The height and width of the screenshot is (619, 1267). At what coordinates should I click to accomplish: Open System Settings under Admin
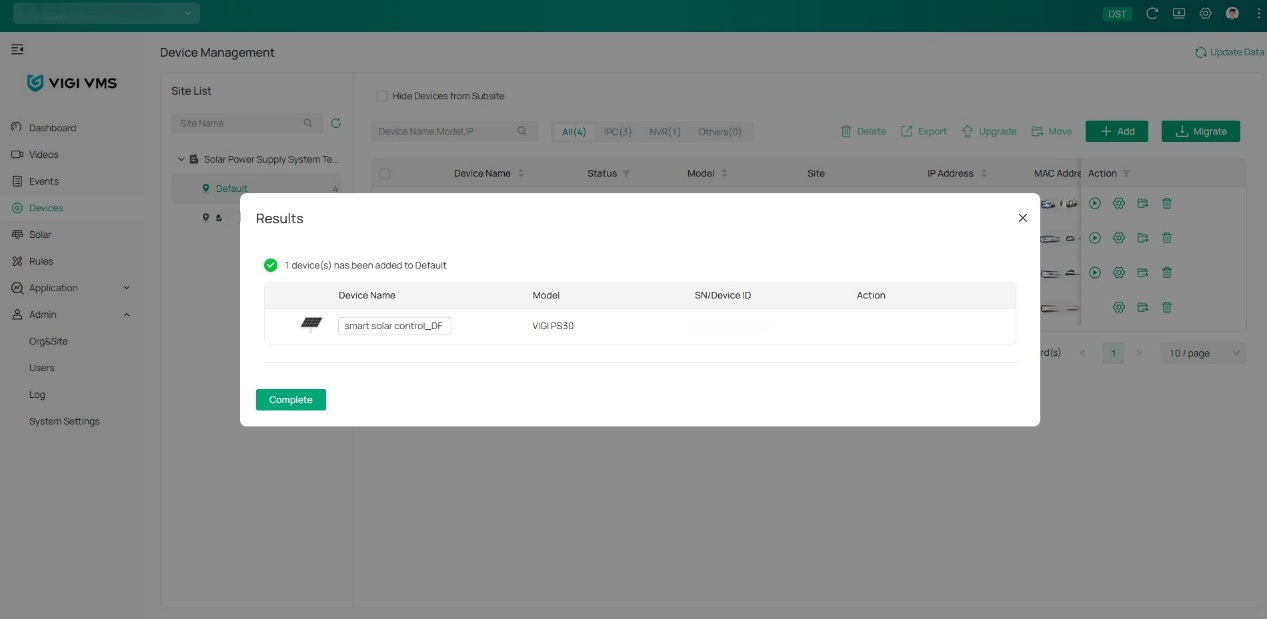[x=64, y=421]
